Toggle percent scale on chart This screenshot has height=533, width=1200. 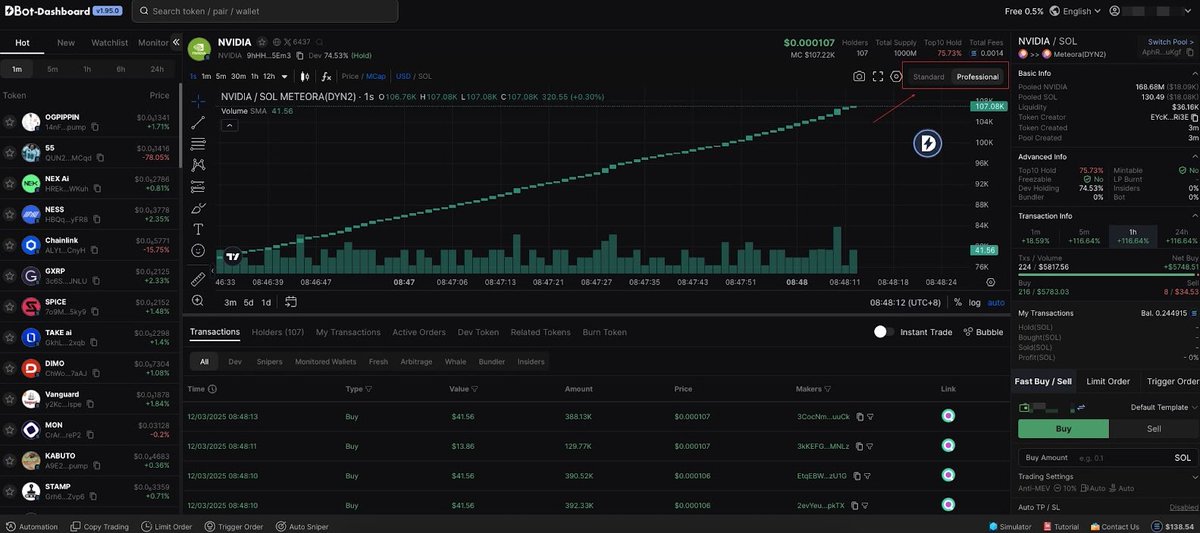point(957,302)
